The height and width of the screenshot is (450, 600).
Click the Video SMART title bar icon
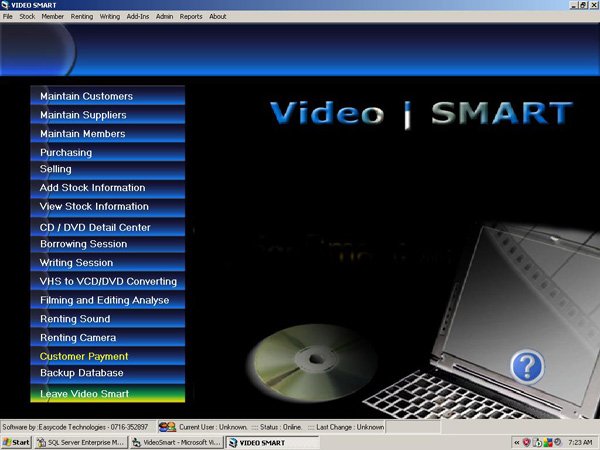(5, 5)
